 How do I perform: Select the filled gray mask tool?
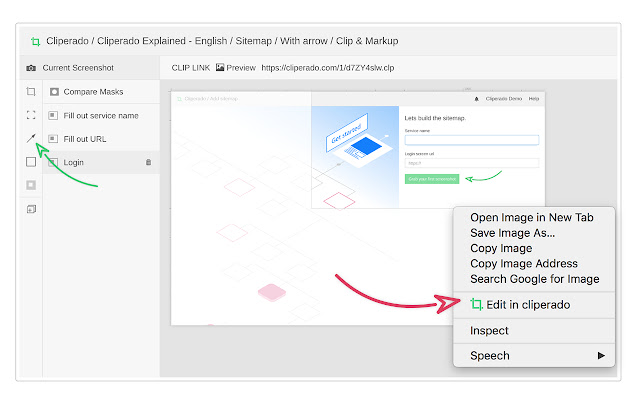click(31, 185)
